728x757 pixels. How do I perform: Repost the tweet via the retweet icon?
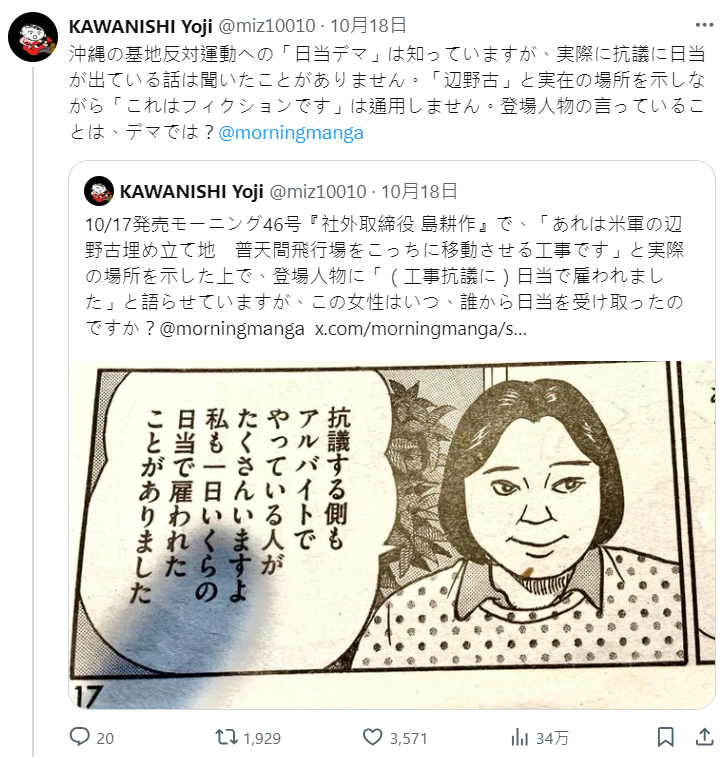point(226,737)
